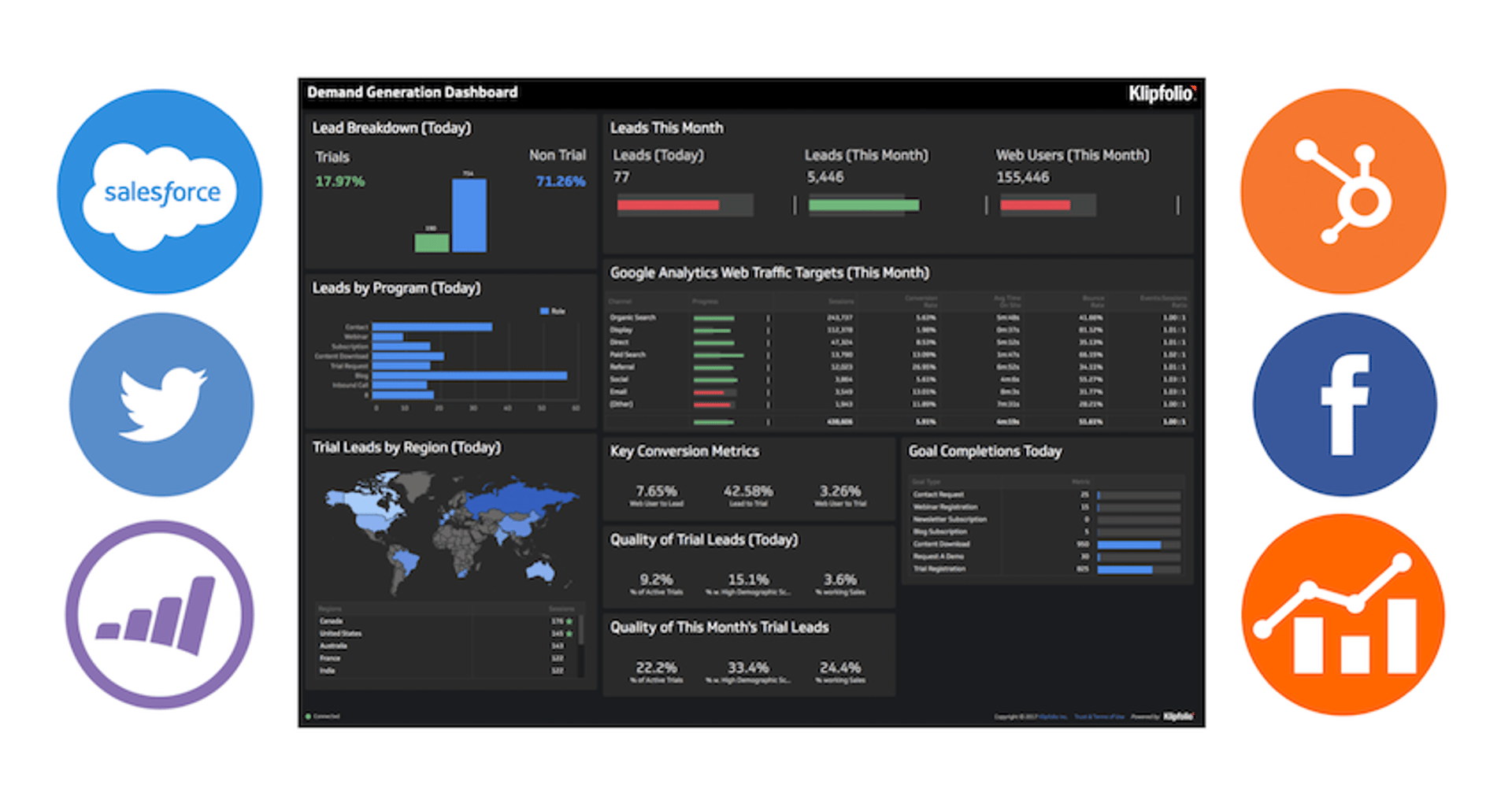Click the Klipfolio logo in the header
This screenshot has height=811, width=1512.
click(1161, 94)
